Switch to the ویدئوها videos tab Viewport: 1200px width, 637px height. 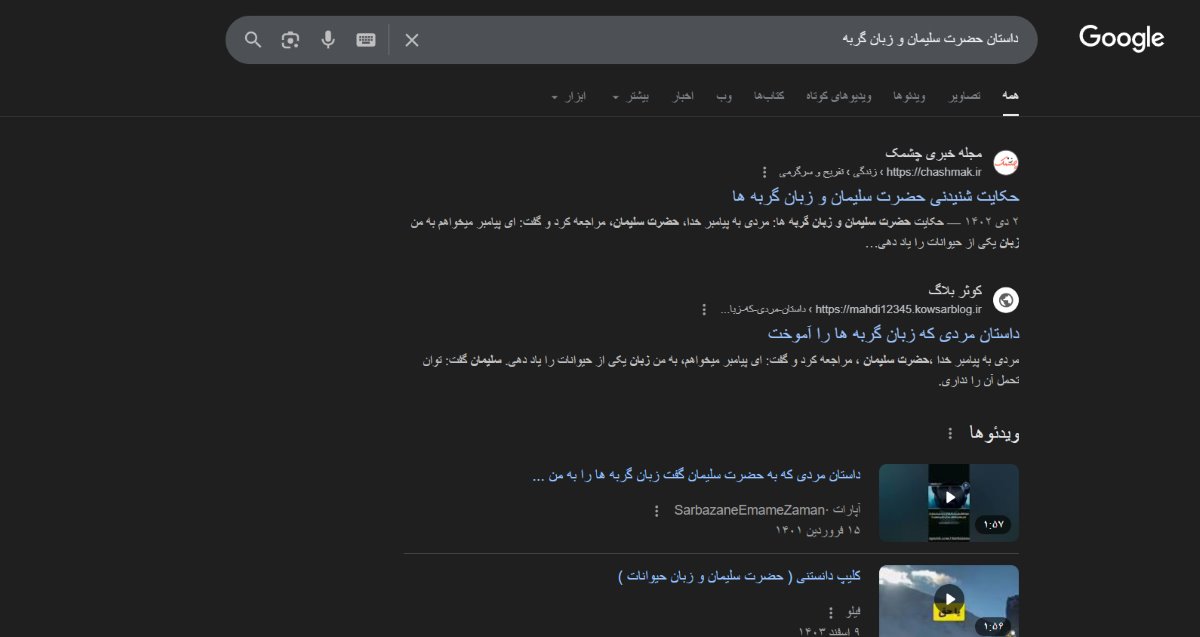click(909, 96)
